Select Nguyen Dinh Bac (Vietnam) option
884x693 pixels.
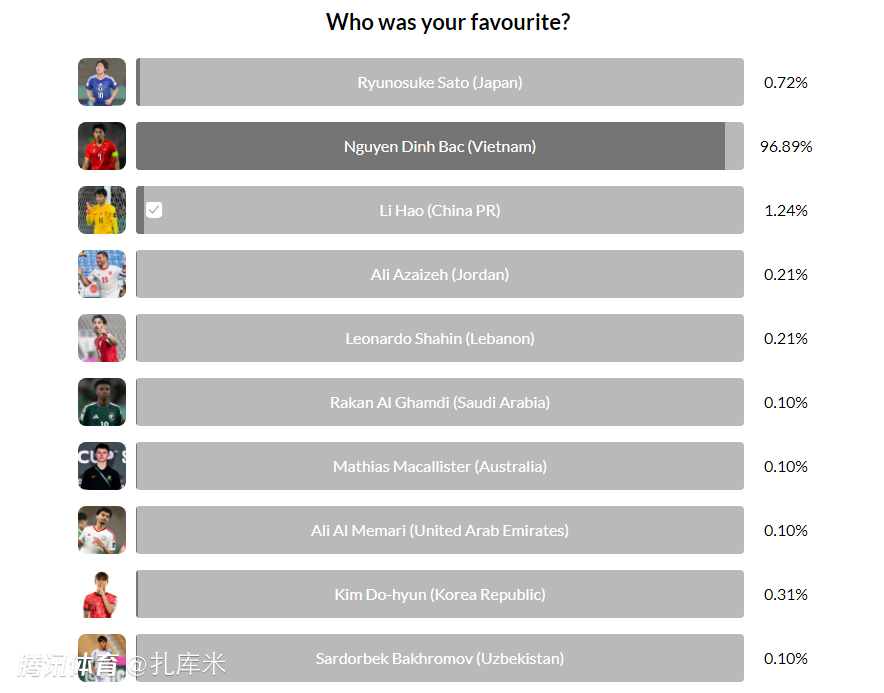coord(440,146)
